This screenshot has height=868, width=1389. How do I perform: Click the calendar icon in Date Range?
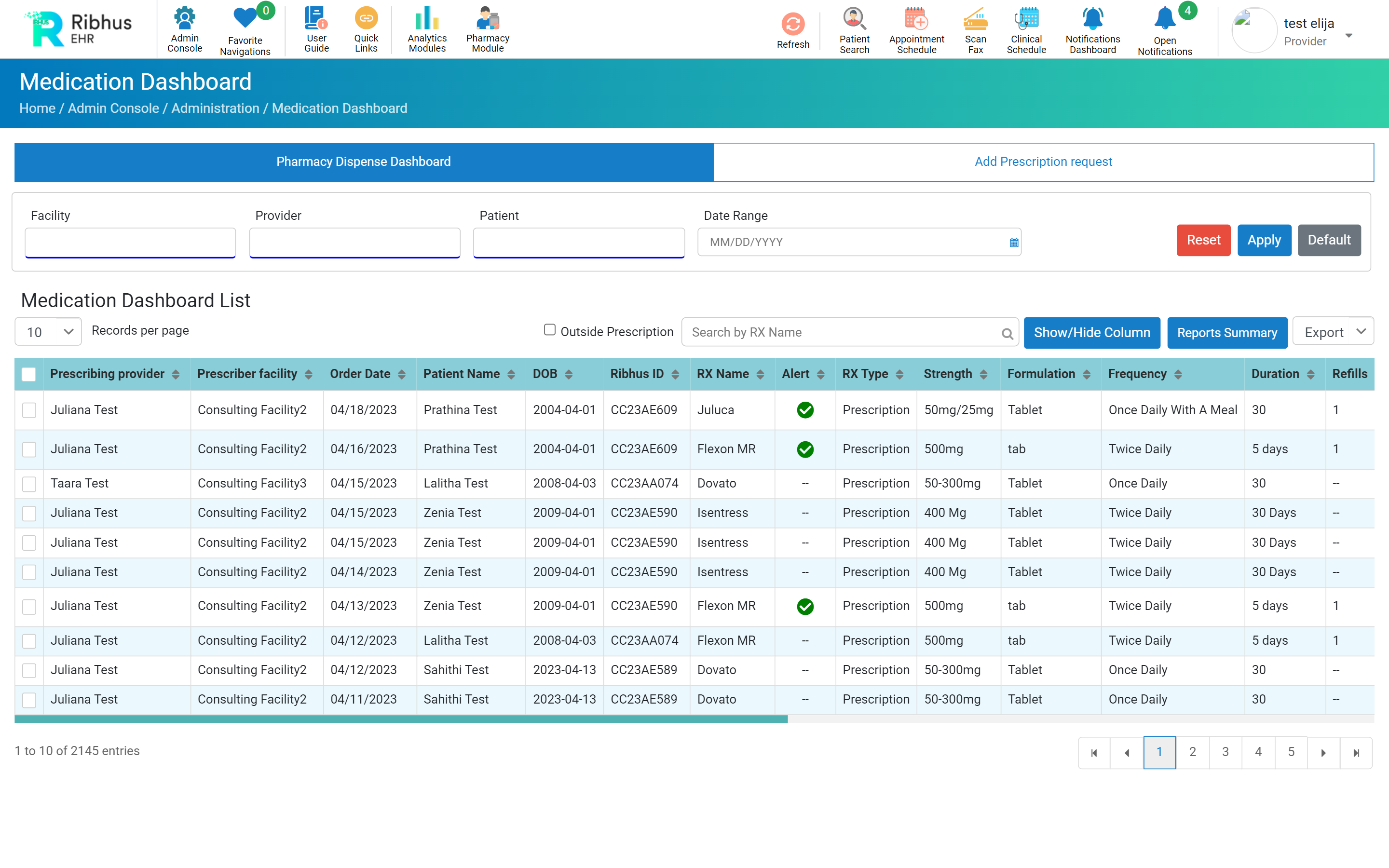(x=1014, y=242)
